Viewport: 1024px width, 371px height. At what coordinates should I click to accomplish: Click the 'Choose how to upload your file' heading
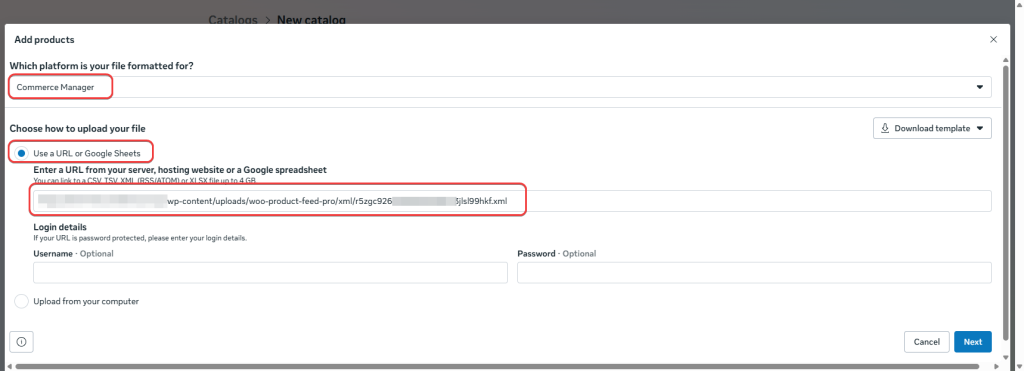pos(77,129)
